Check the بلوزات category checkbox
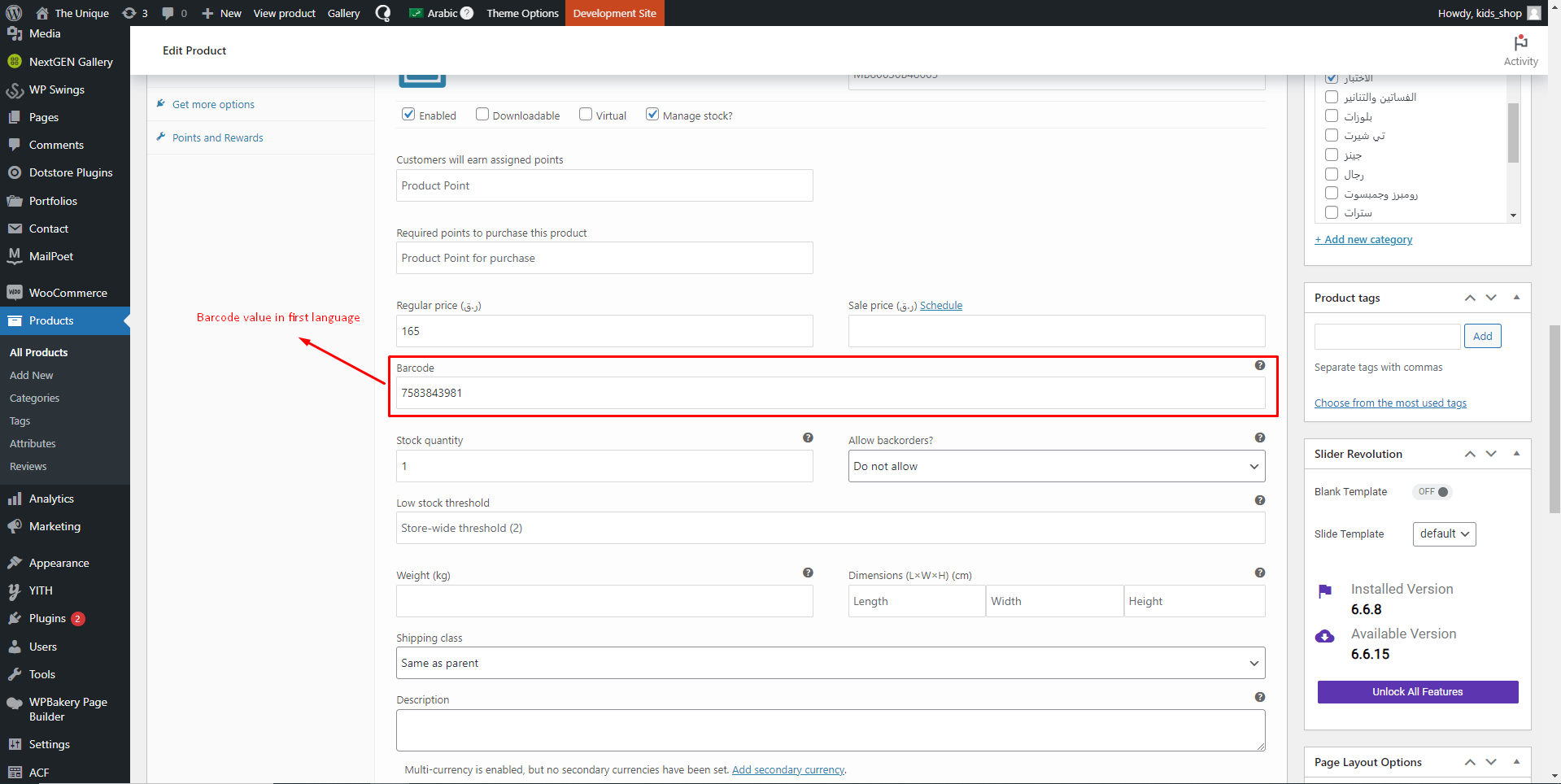 [x=1332, y=116]
